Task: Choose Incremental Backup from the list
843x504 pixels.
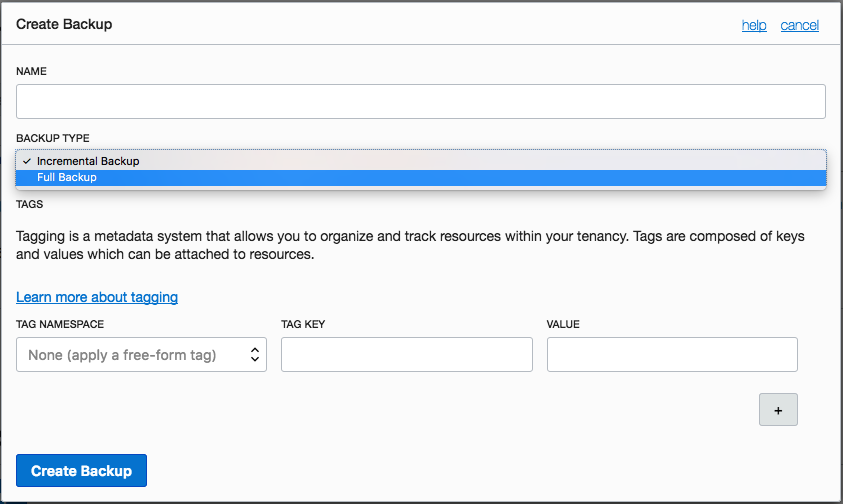Action: coord(88,161)
